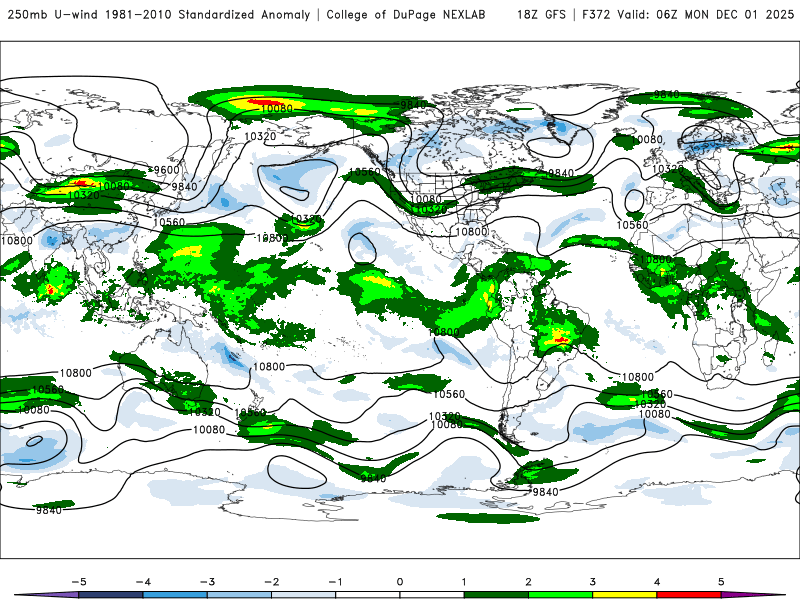Image resolution: width=800 pixels, height=600 pixels.
Task: Click the red anomaly core over South America
Action: (x=560, y=339)
